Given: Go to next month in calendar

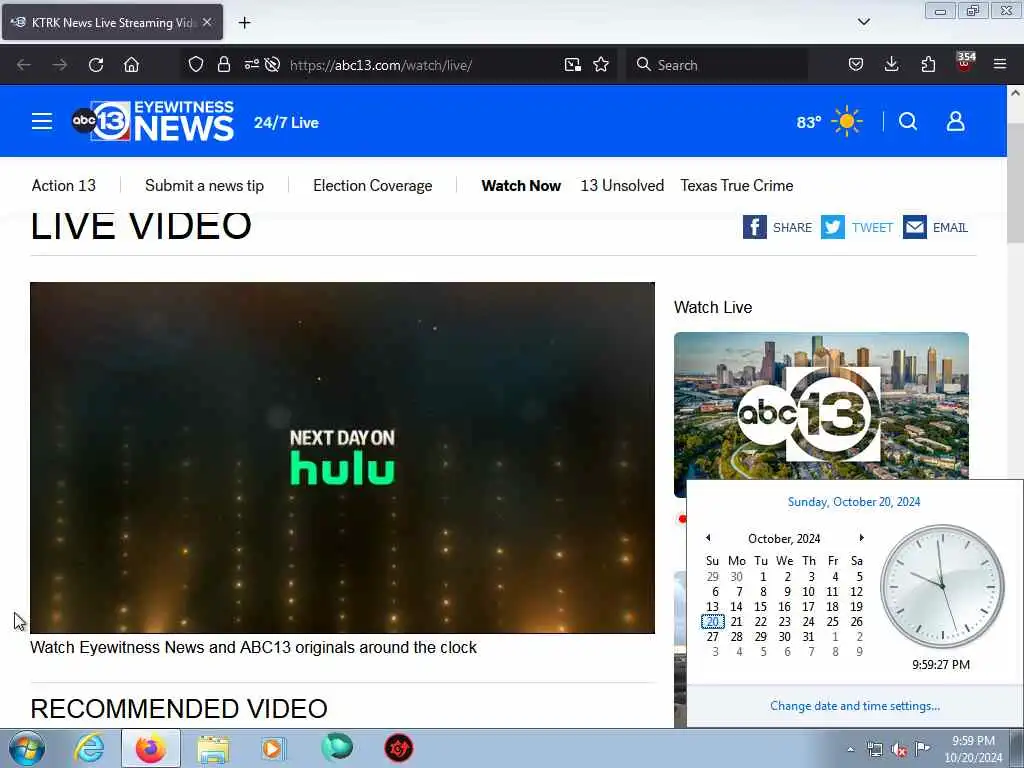Looking at the screenshot, I should point(861,537).
